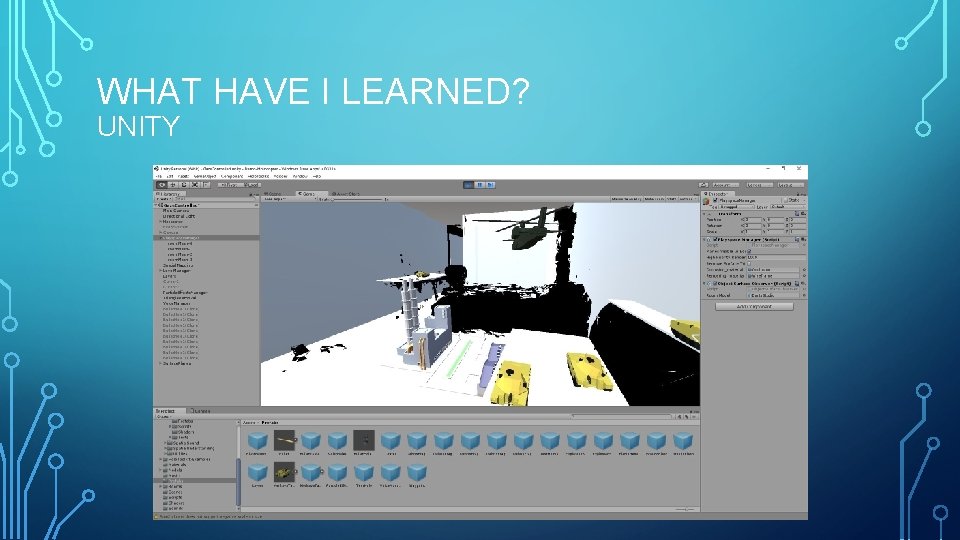Click the Transform component help icon

797,214
